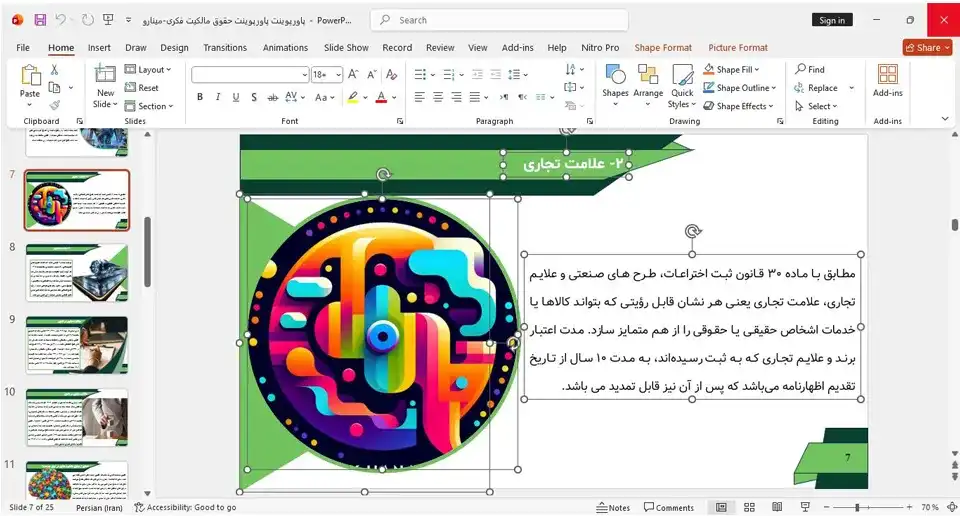Align text right
Viewport: 960px width, 516px height.
457,97
